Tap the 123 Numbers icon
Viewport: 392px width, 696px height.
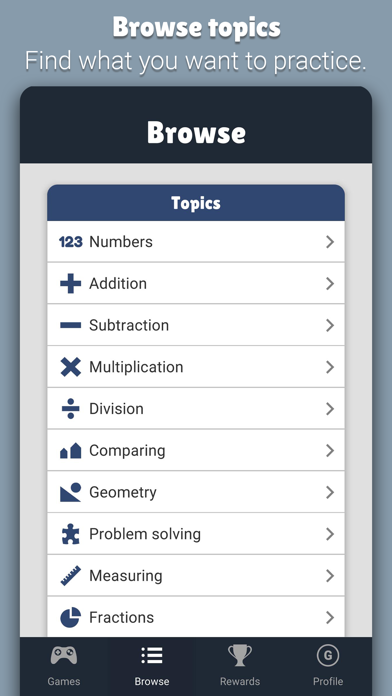pos(71,242)
